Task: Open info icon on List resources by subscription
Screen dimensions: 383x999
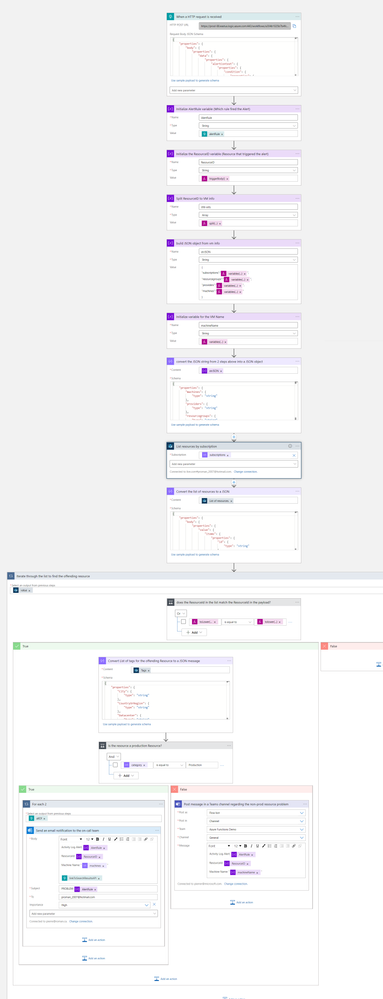Action: 290,447
